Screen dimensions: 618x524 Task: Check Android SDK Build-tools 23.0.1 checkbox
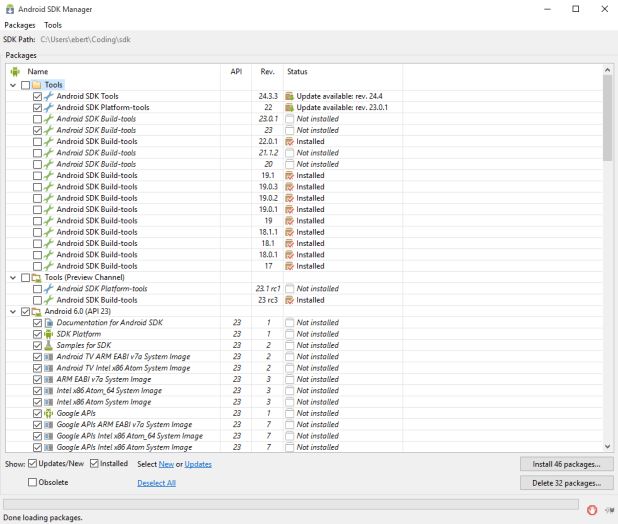point(37,119)
